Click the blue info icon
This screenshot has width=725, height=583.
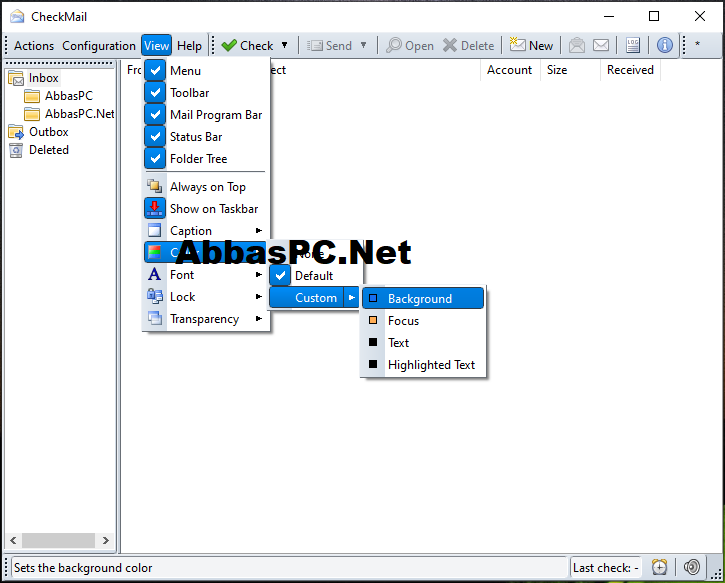[x=664, y=45]
